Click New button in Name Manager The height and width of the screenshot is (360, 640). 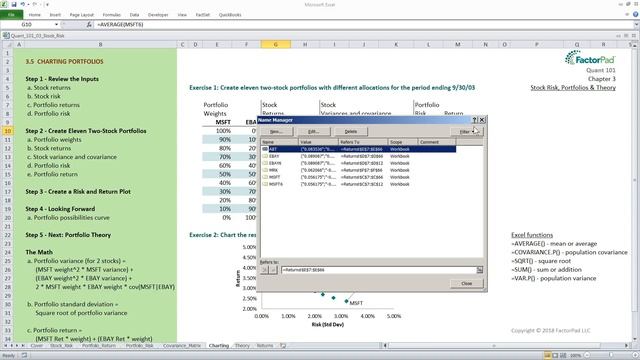tap(276, 131)
